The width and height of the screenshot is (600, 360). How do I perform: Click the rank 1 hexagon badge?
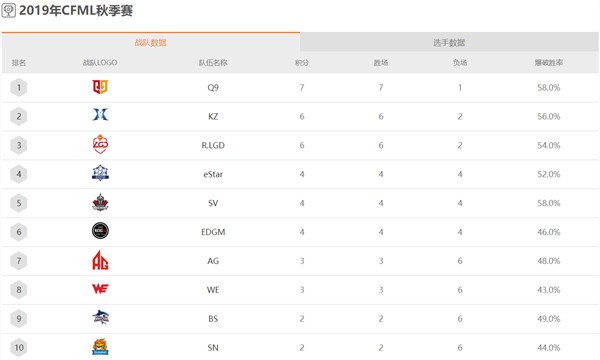[19, 88]
